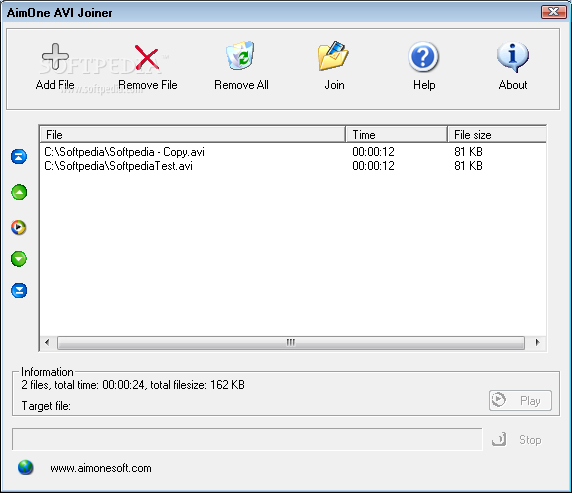Click the Join folder icon

pyautogui.click(x=333, y=56)
